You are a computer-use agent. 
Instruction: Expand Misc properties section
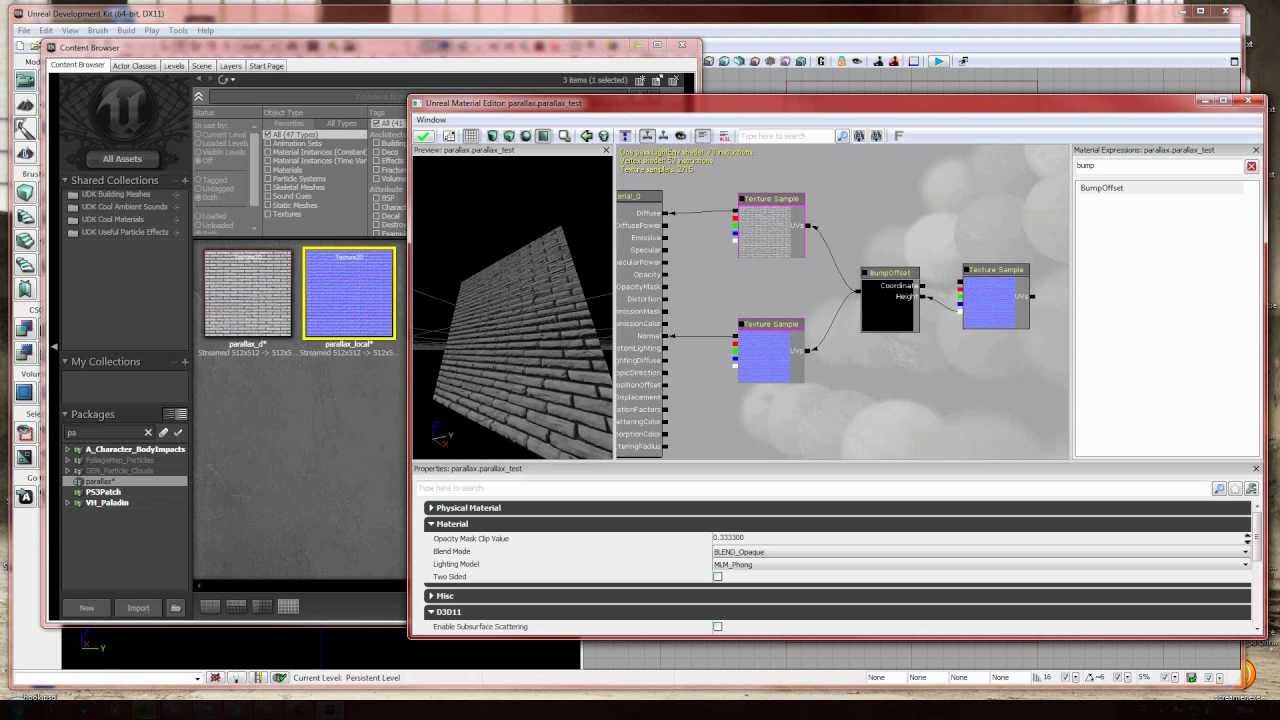pyautogui.click(x=431, y=596)
